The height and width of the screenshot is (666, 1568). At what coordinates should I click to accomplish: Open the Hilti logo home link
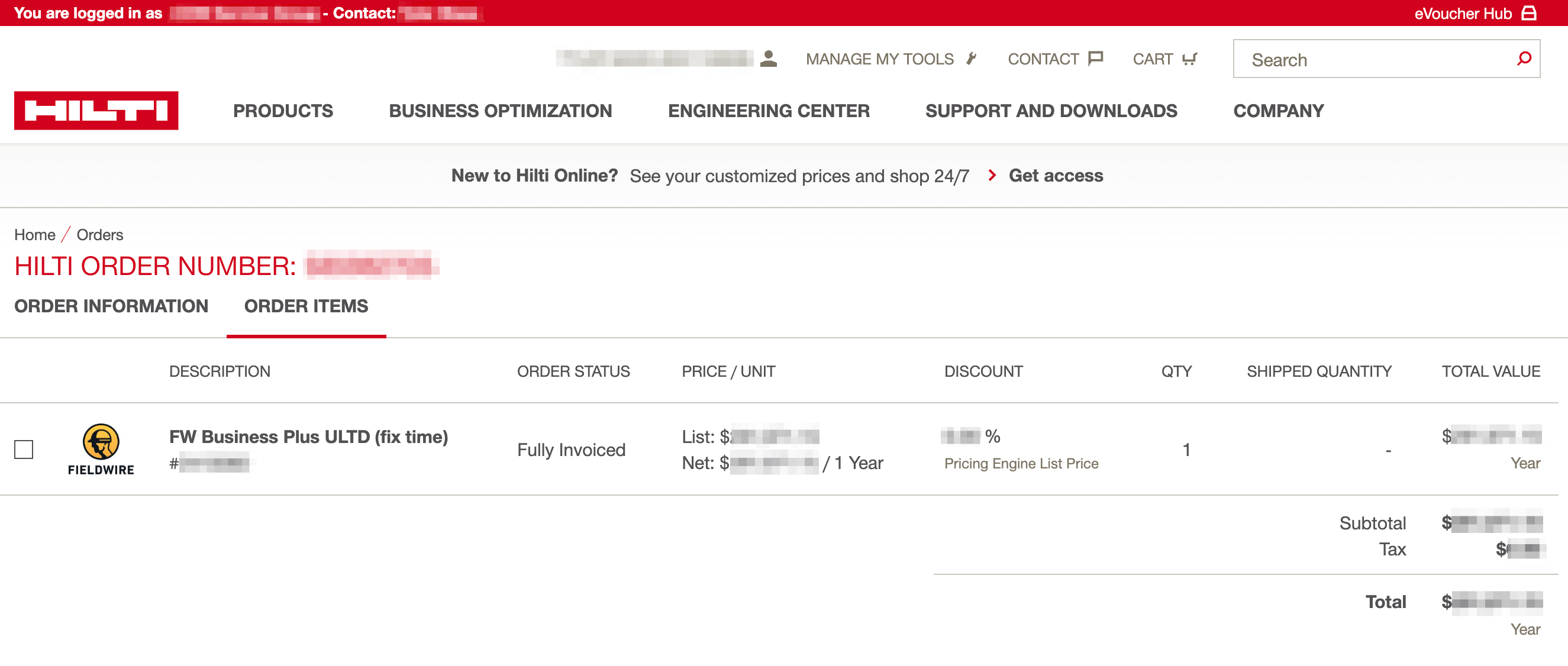click(x=96, y=111)
